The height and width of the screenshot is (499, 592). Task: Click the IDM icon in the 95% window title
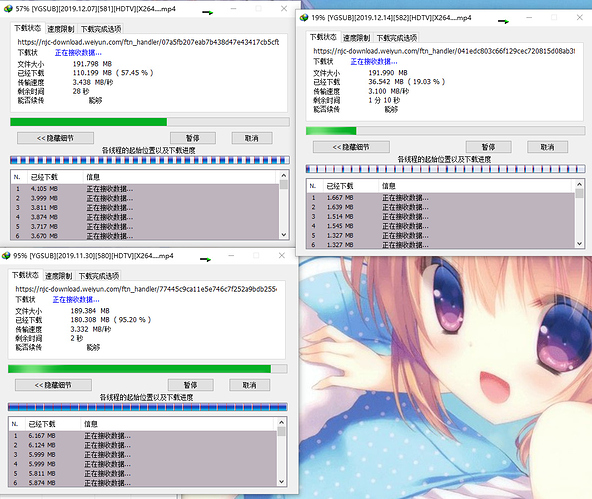[6, 256]
